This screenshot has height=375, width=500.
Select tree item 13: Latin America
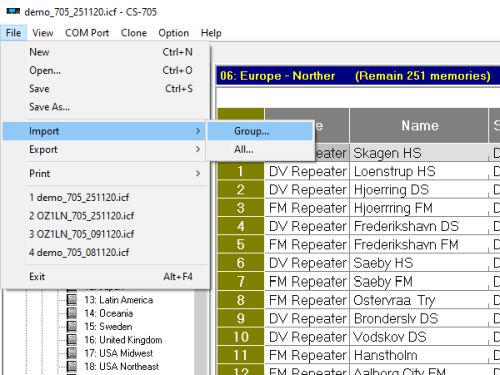click(119, 300)
